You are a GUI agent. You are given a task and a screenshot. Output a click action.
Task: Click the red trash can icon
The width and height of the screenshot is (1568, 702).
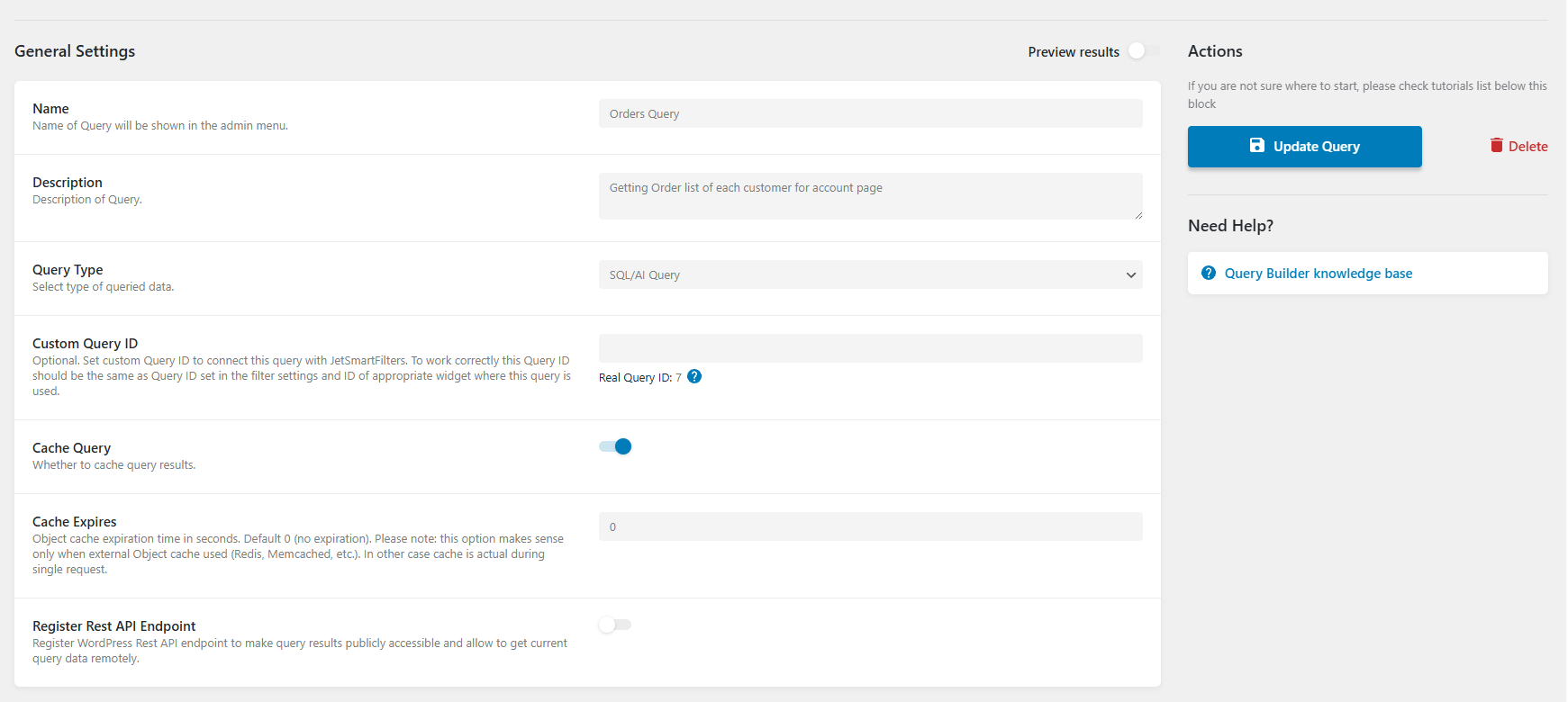pos(1496,146)
